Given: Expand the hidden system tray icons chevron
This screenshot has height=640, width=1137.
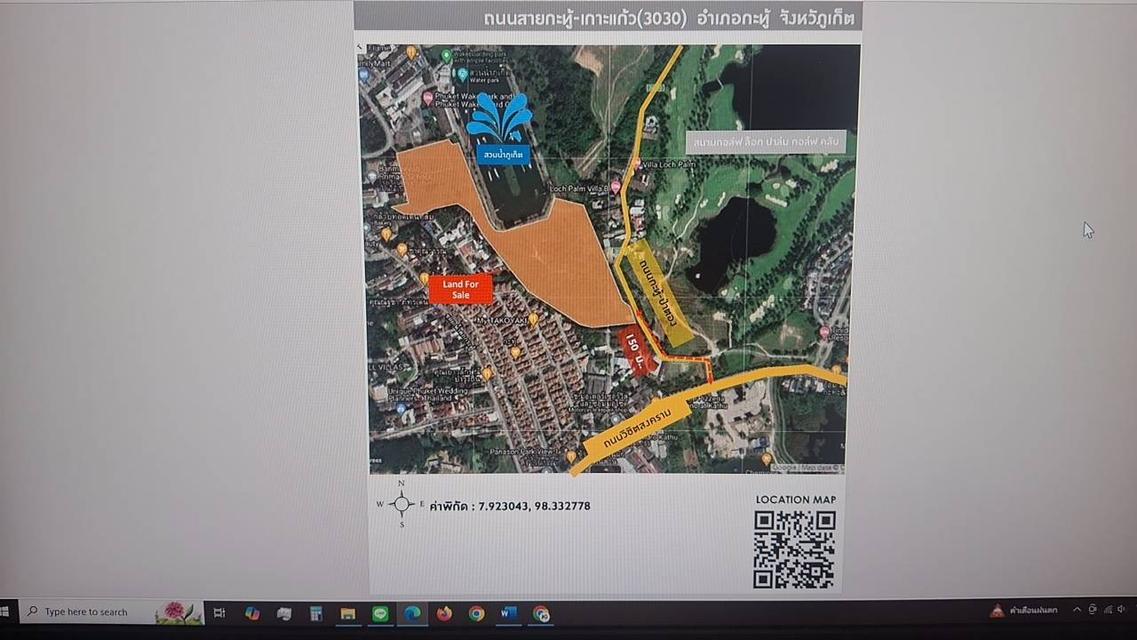Looking at the screenshot, I should point(1076,610).
